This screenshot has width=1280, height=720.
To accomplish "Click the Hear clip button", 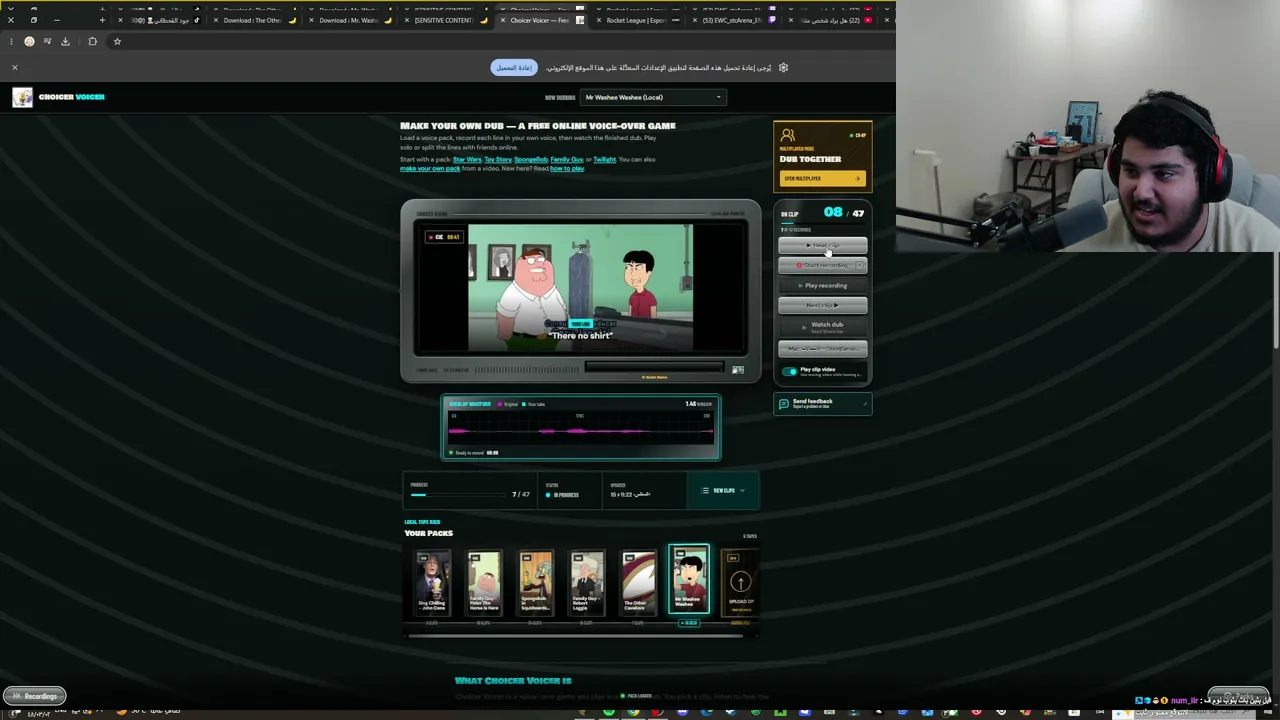I will pos(823,245).
